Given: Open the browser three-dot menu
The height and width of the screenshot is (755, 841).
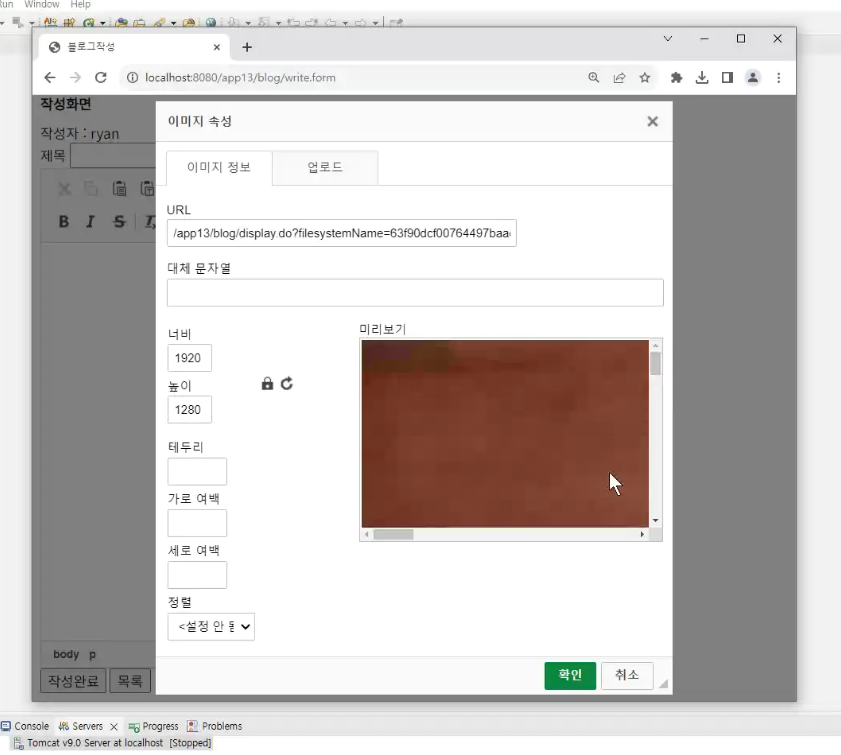Looking at the screenshot, I should coord(779,78).
